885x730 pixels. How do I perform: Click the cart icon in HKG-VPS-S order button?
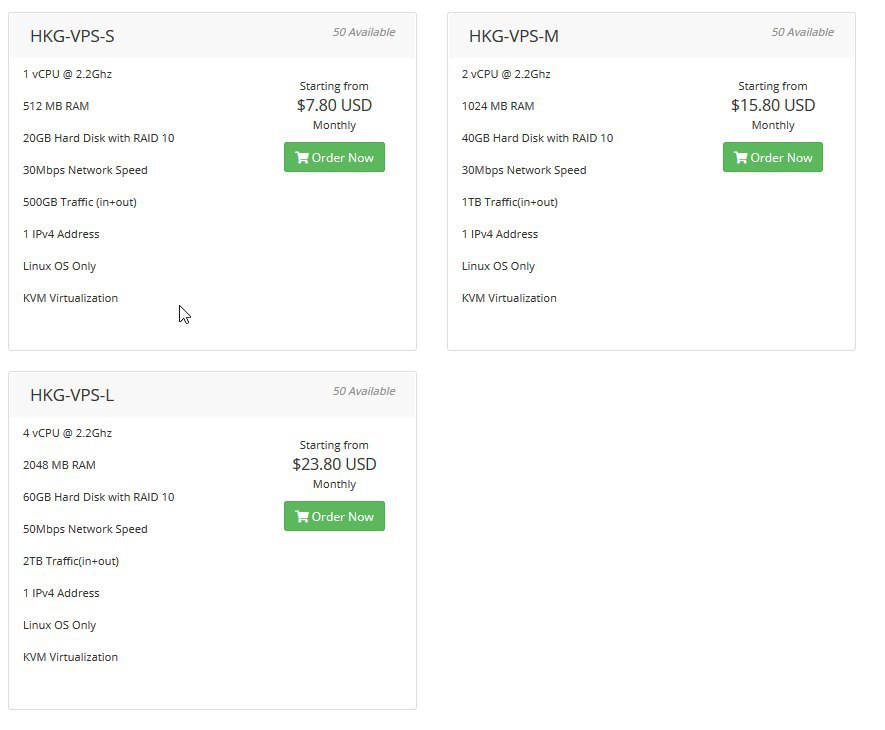[x=302, y=158]
